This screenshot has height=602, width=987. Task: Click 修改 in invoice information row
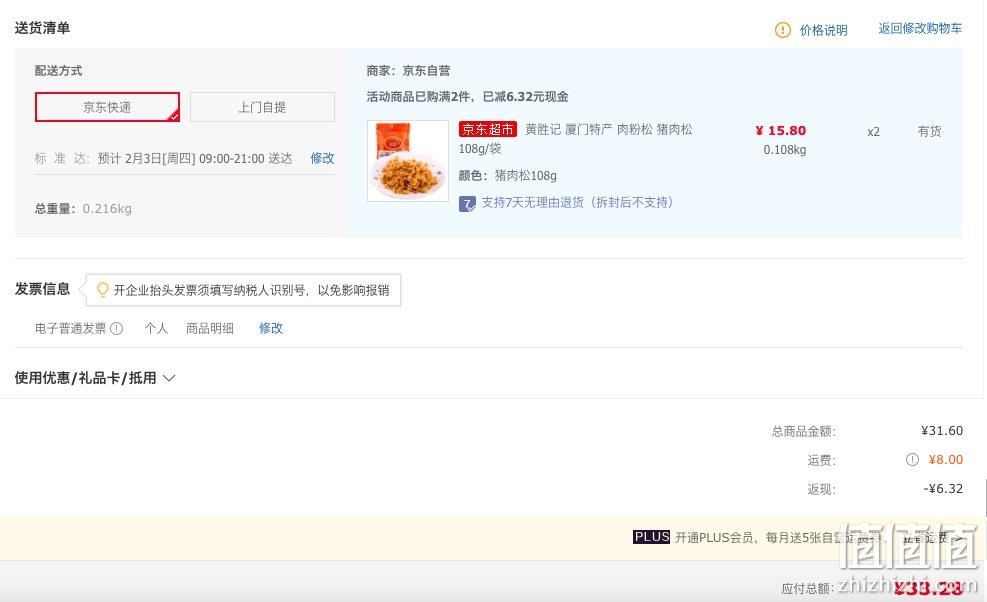[271, 328]
